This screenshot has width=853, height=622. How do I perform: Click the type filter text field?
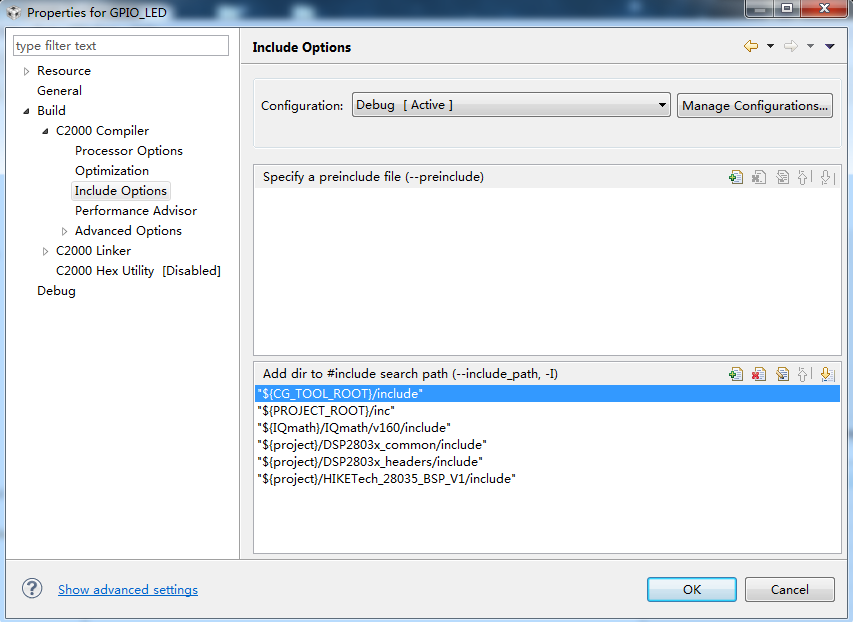[120, 46]
